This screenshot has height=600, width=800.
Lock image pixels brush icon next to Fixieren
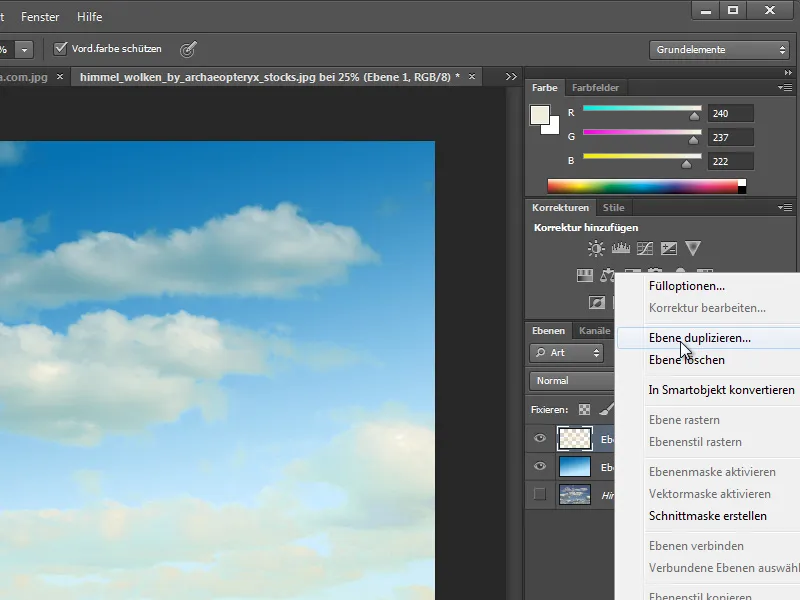click(607, 409)
